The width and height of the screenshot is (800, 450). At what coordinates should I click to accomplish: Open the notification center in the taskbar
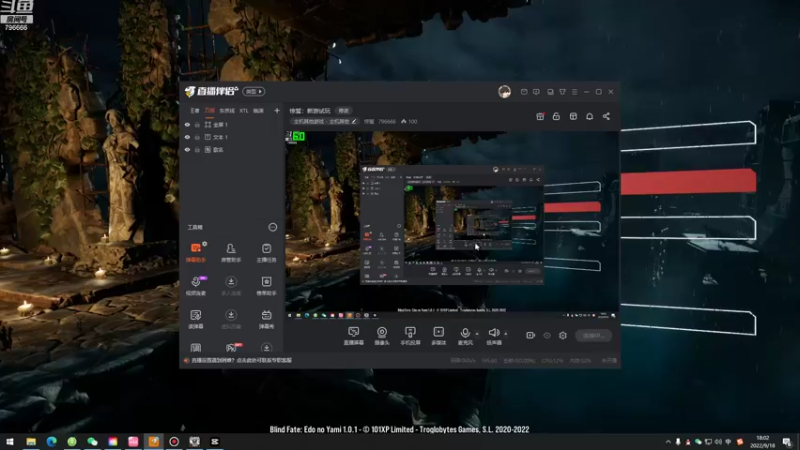click(x=787, y=441)
